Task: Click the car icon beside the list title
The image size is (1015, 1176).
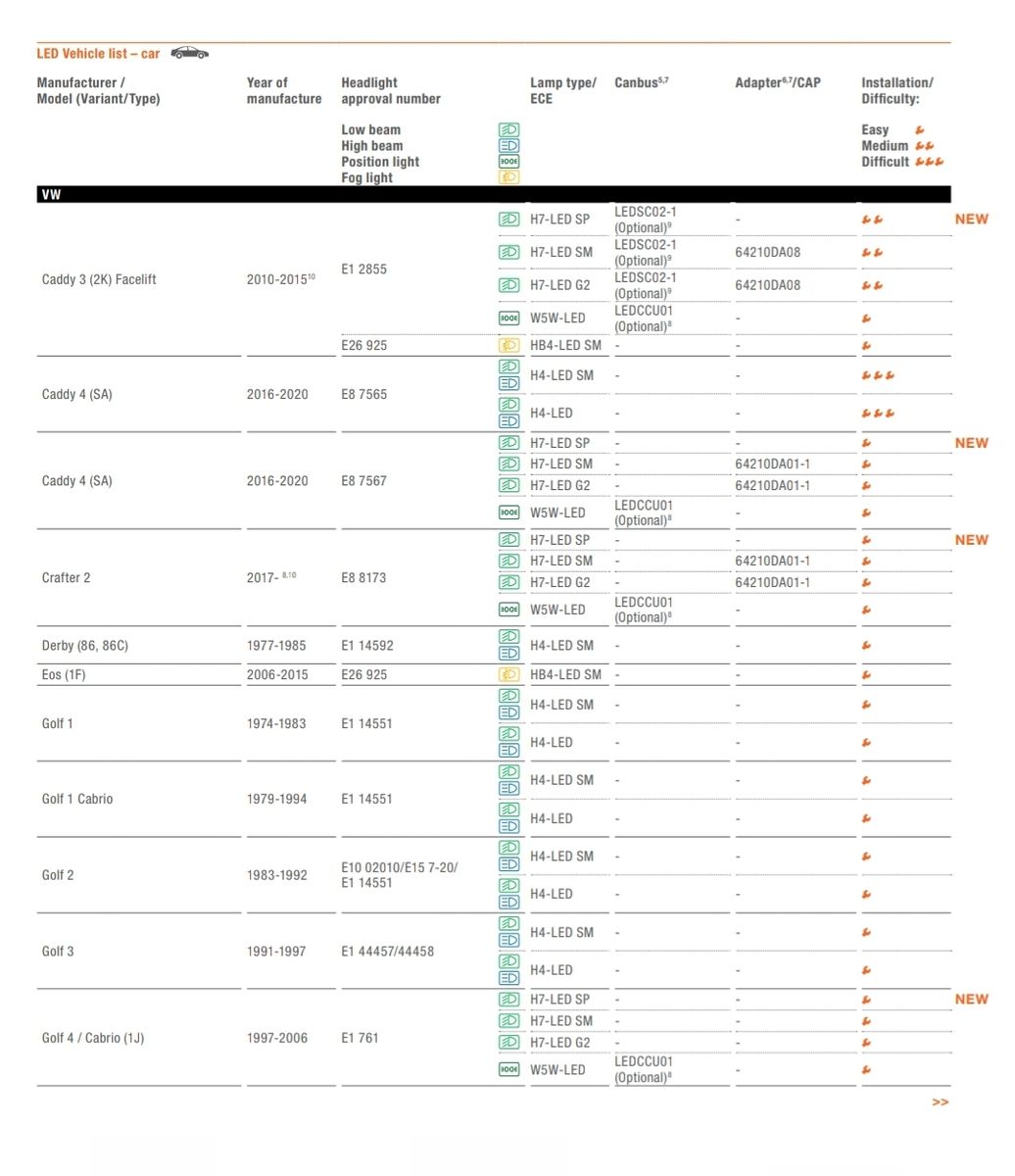Action: pos(189,53)
